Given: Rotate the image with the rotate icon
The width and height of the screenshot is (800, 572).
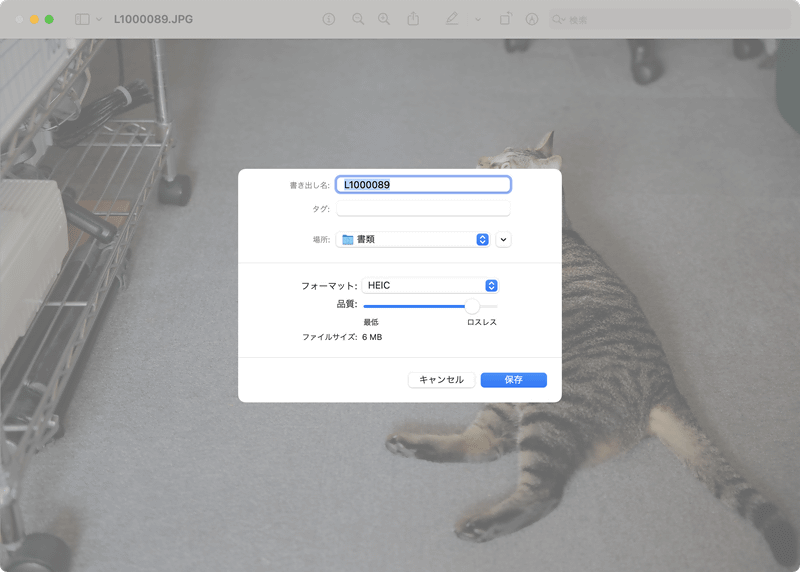Looking at the screenshot, I should (x=505, y=19).
